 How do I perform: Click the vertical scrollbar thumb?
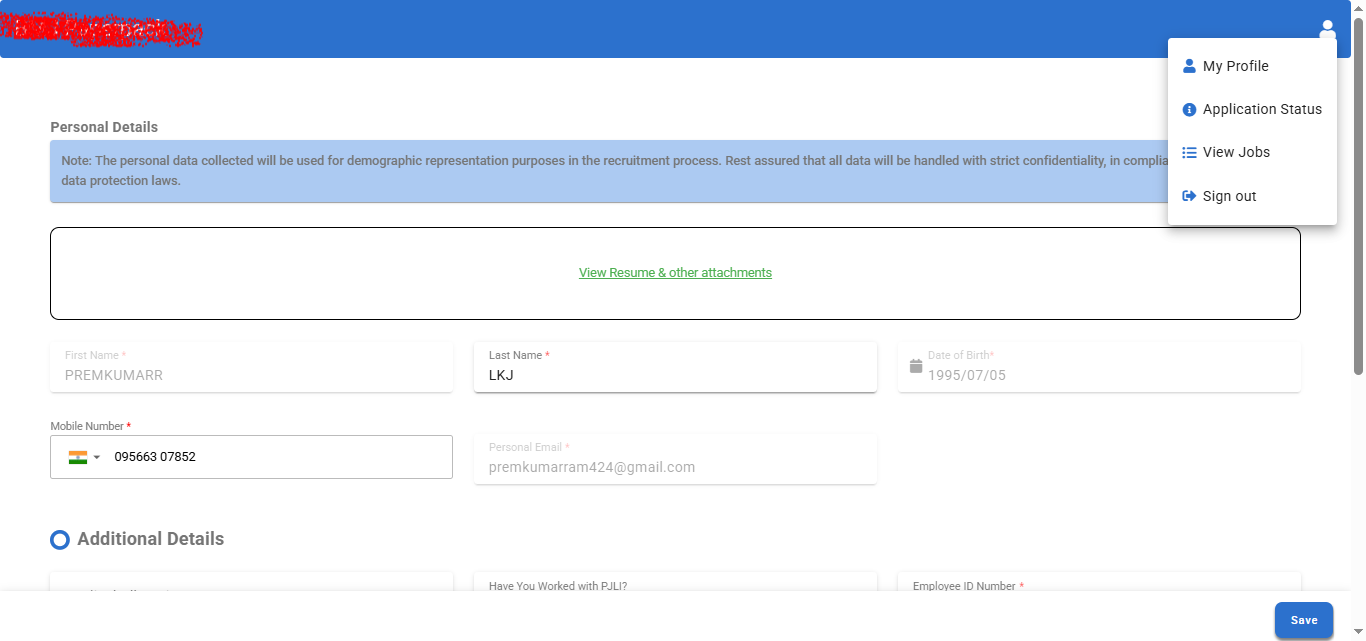coord(1358,200)
